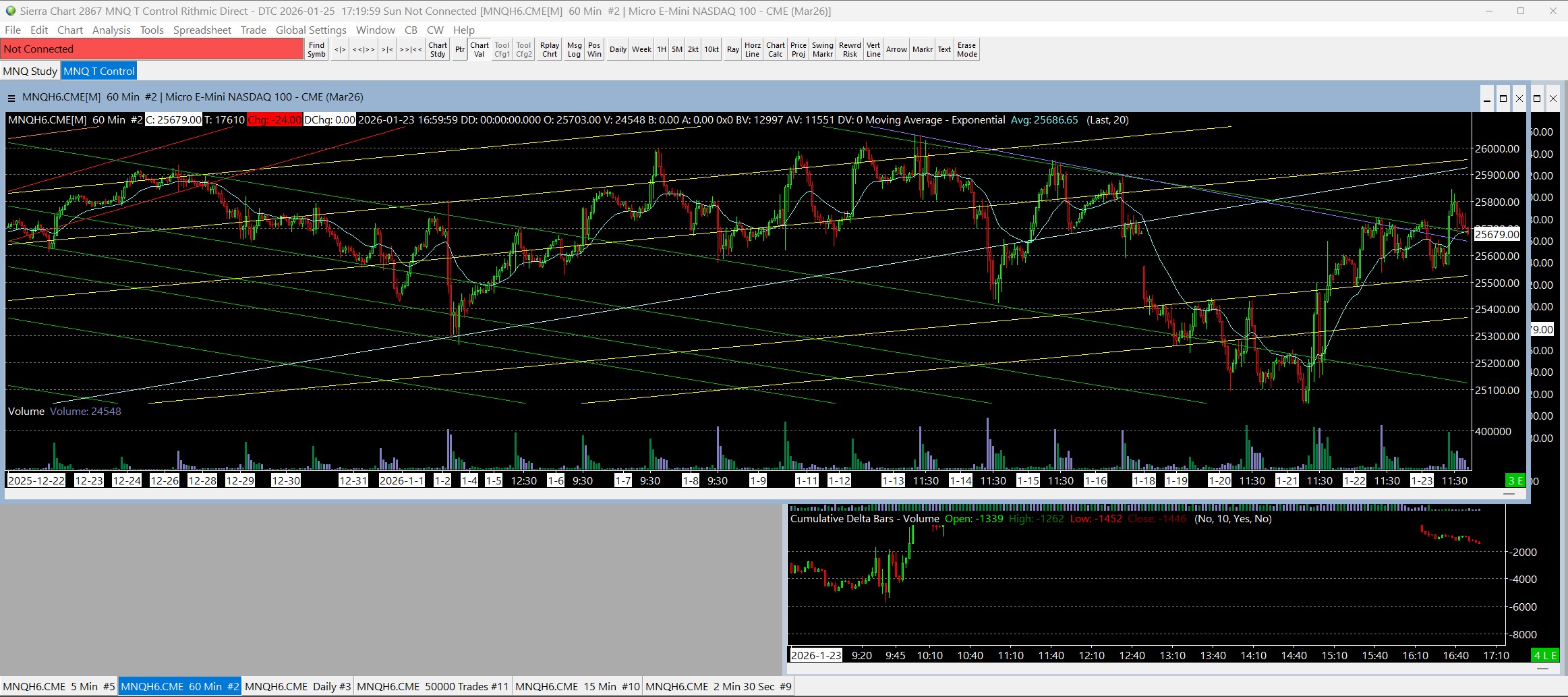Select the Arrow drawing tool
The height and width of the screenshot is (697, 1568).
[x=896, y=49]
